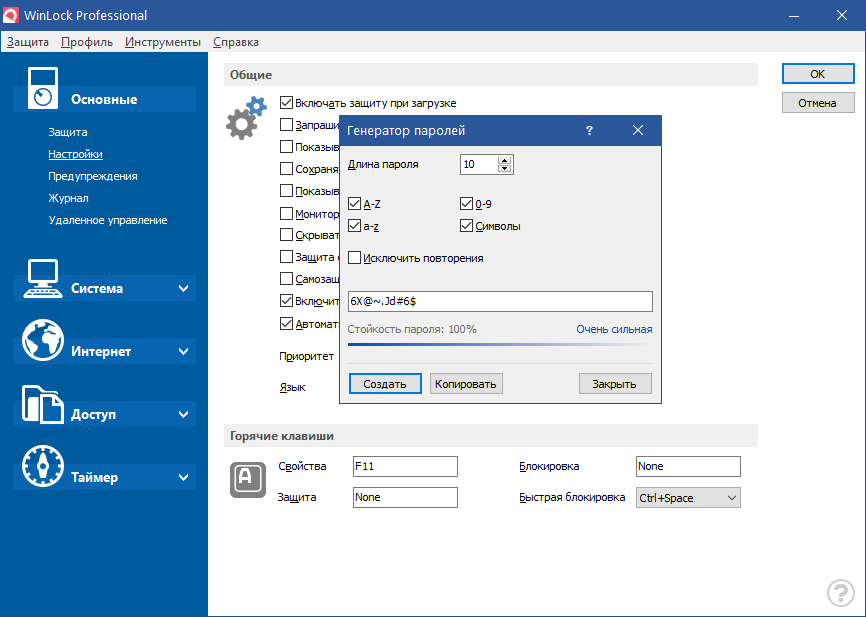Screen dimensions: 866x617
Task: Click the gears icon in Общие section
Action: (x=246, y=117)
